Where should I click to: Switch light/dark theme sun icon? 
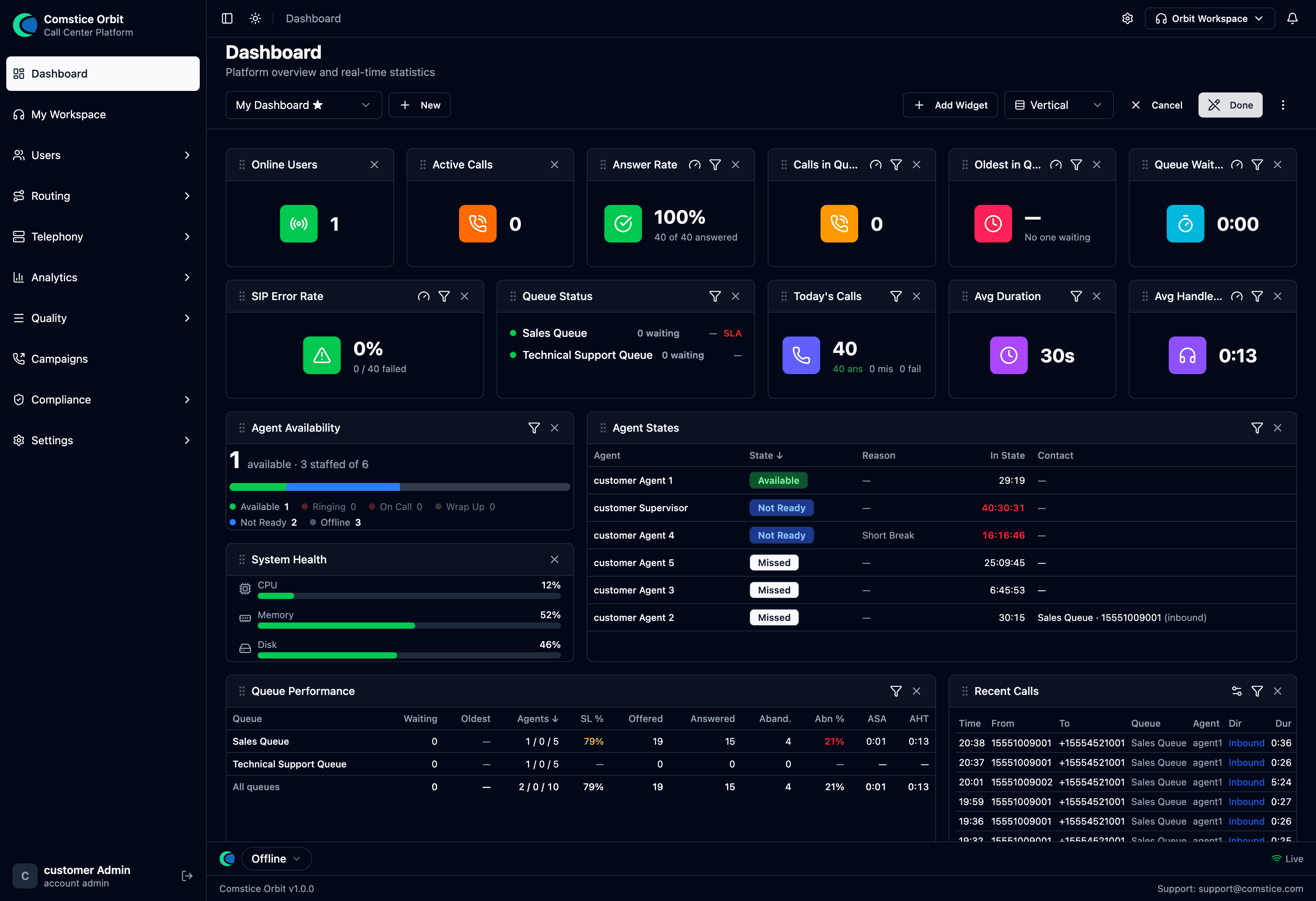click(255, 19)
